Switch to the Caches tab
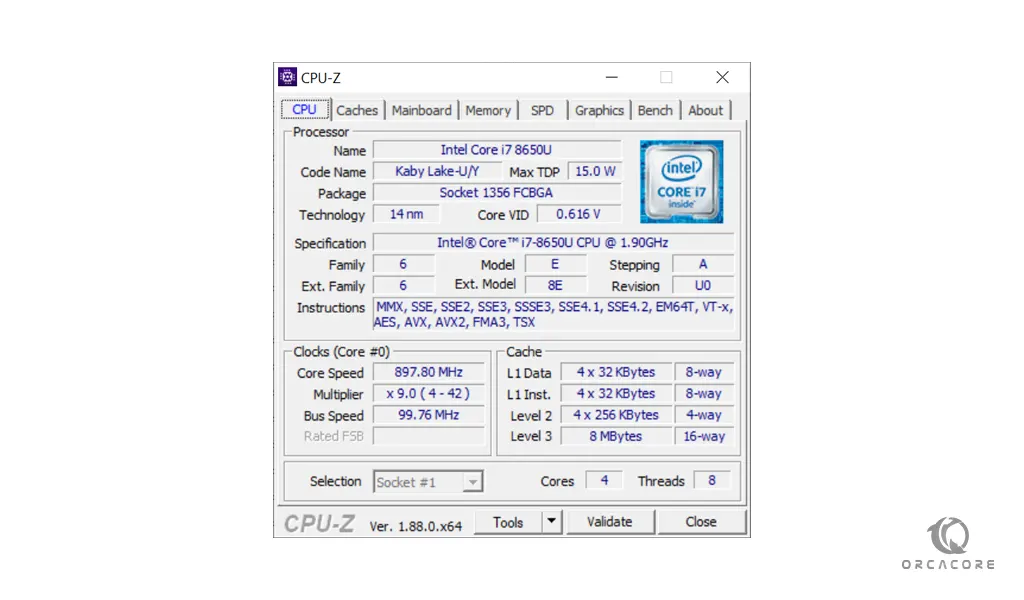Screen dimensions: 1024x600 coord(357,110)
